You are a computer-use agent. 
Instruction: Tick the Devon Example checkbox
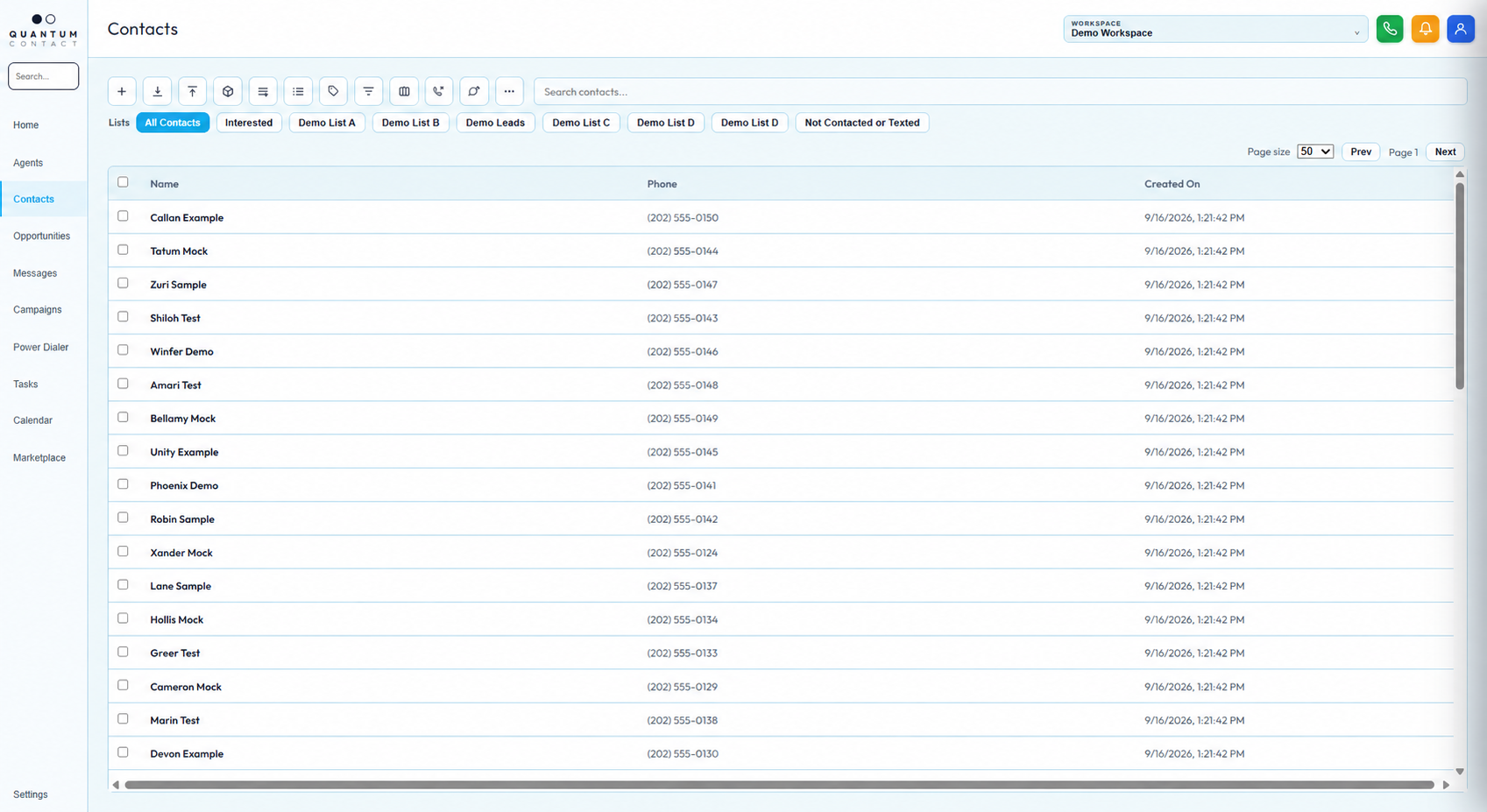[x=123, y=752]
